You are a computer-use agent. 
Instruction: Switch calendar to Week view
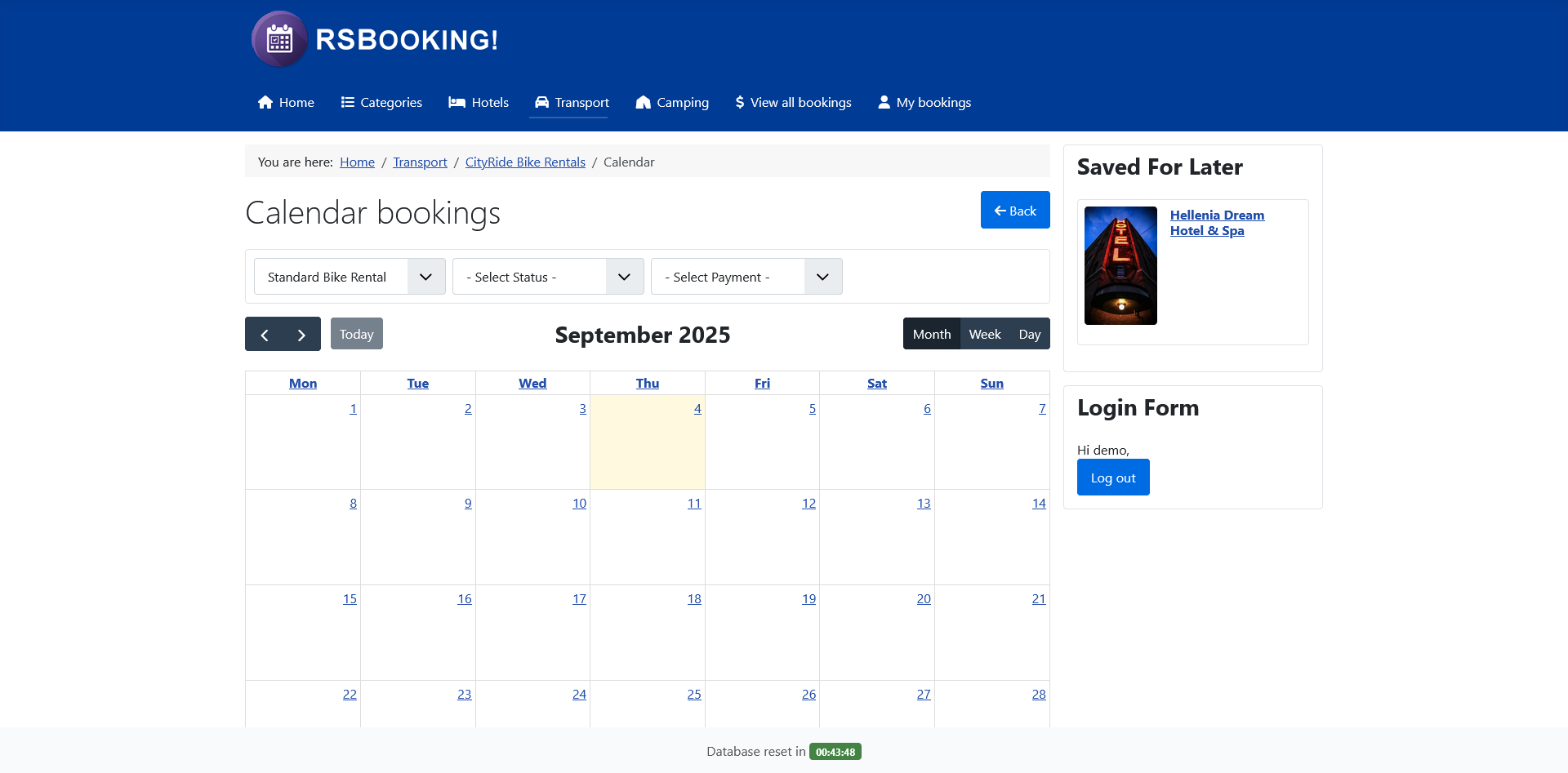(x=985, y=334)
